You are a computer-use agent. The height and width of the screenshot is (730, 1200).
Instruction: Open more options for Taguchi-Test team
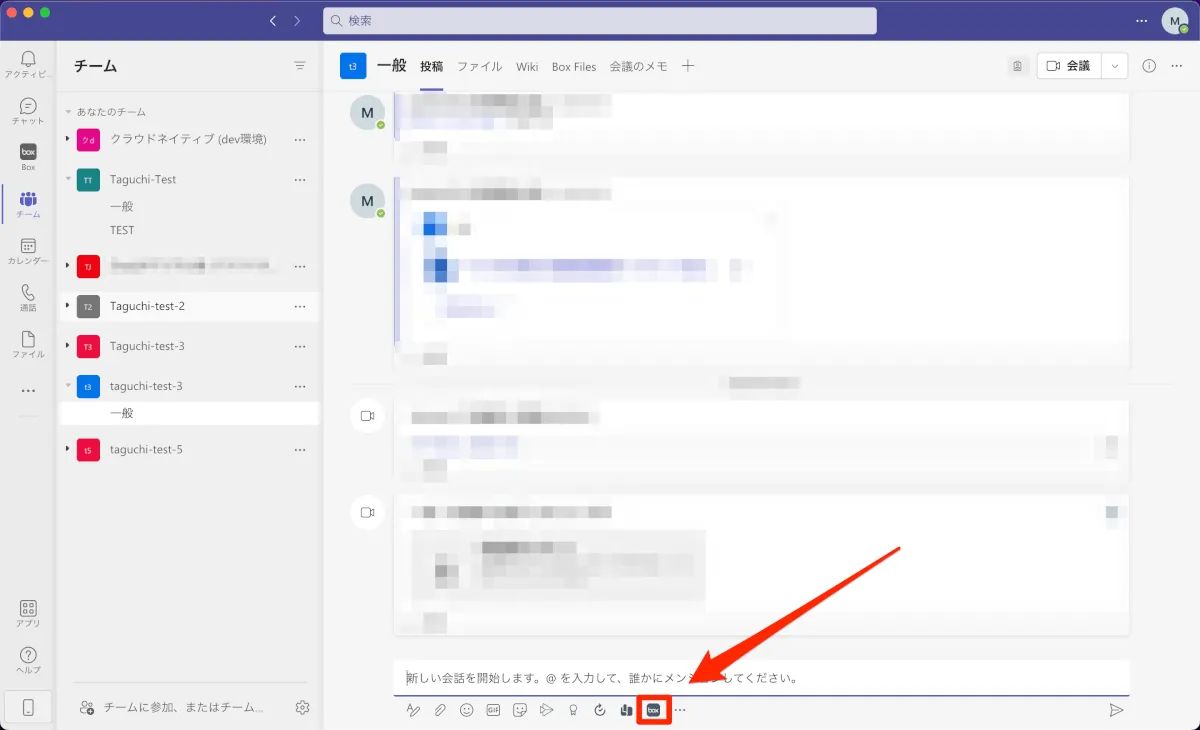300,180
